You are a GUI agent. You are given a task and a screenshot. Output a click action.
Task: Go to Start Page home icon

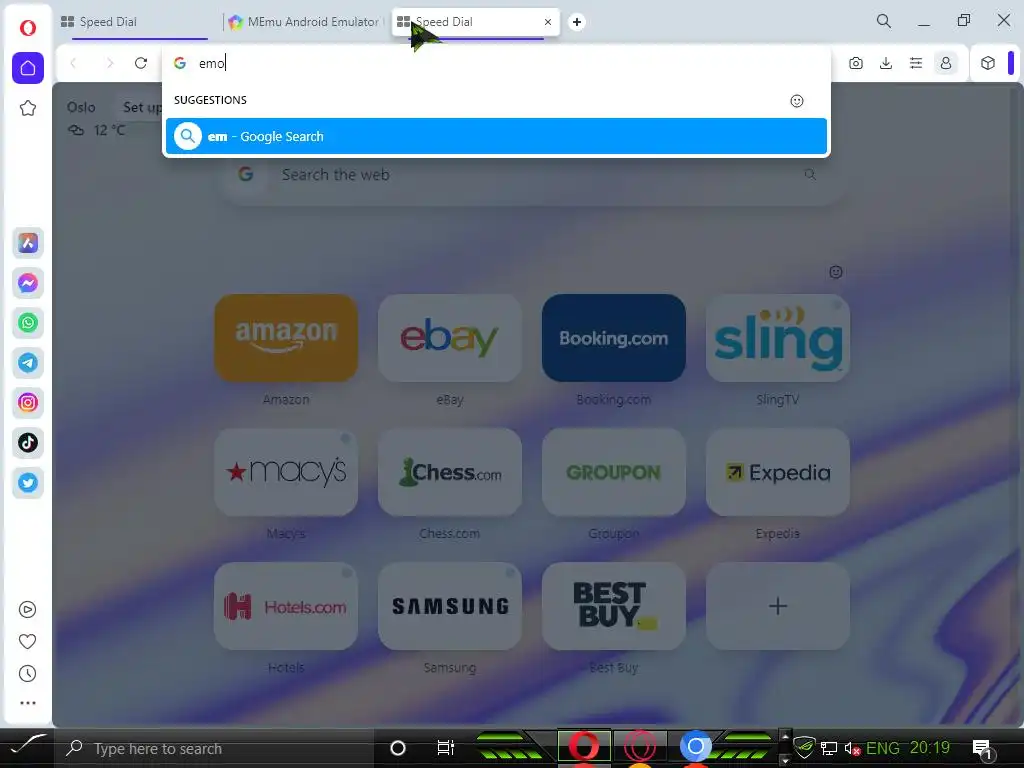(28, 68)
